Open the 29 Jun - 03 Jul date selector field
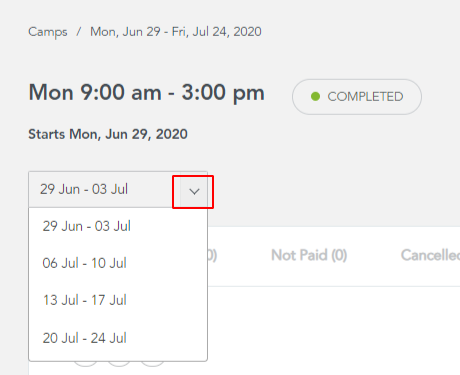Image resolution: width=460 pixels, height=375 pixels. [118, 190]
